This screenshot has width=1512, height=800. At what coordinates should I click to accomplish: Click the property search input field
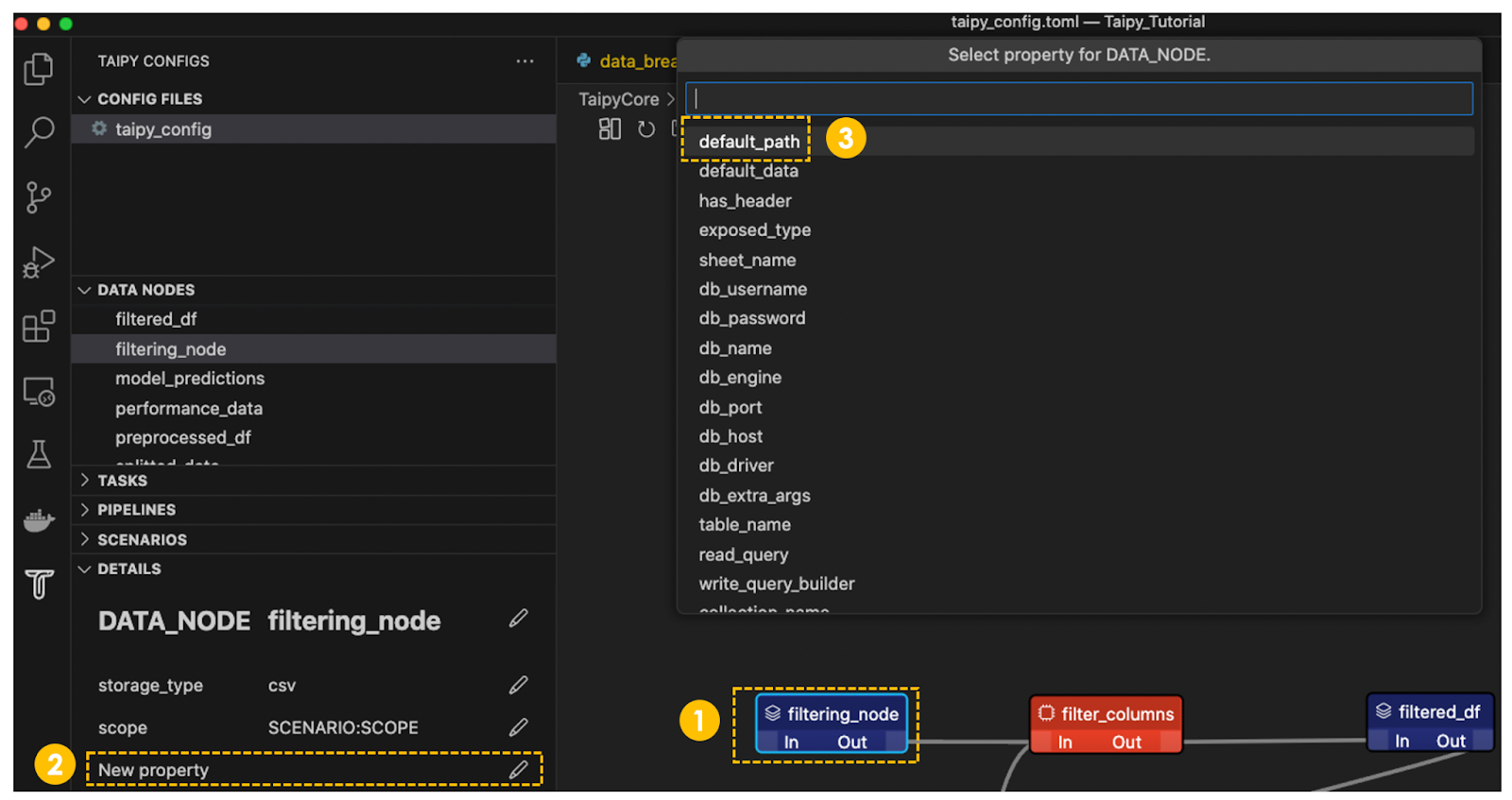pyautogui.click(x=1079, y=98)
